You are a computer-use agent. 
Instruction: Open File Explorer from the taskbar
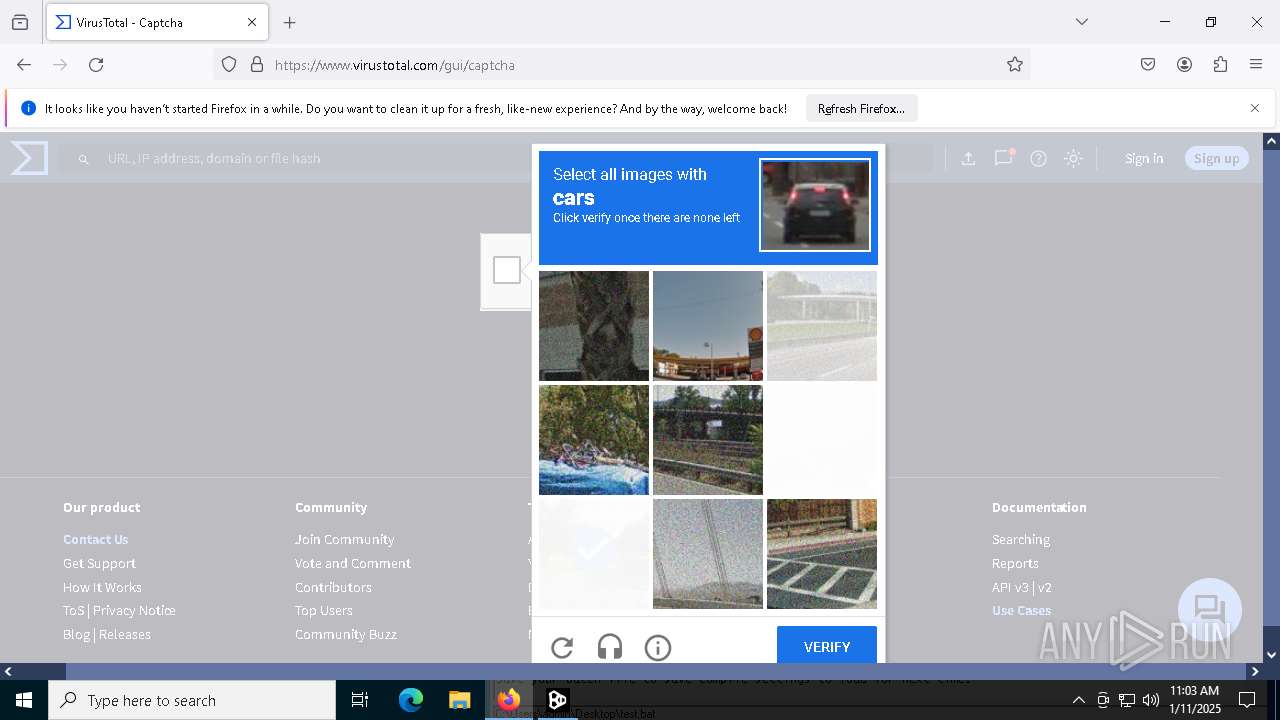pos(459,700)
